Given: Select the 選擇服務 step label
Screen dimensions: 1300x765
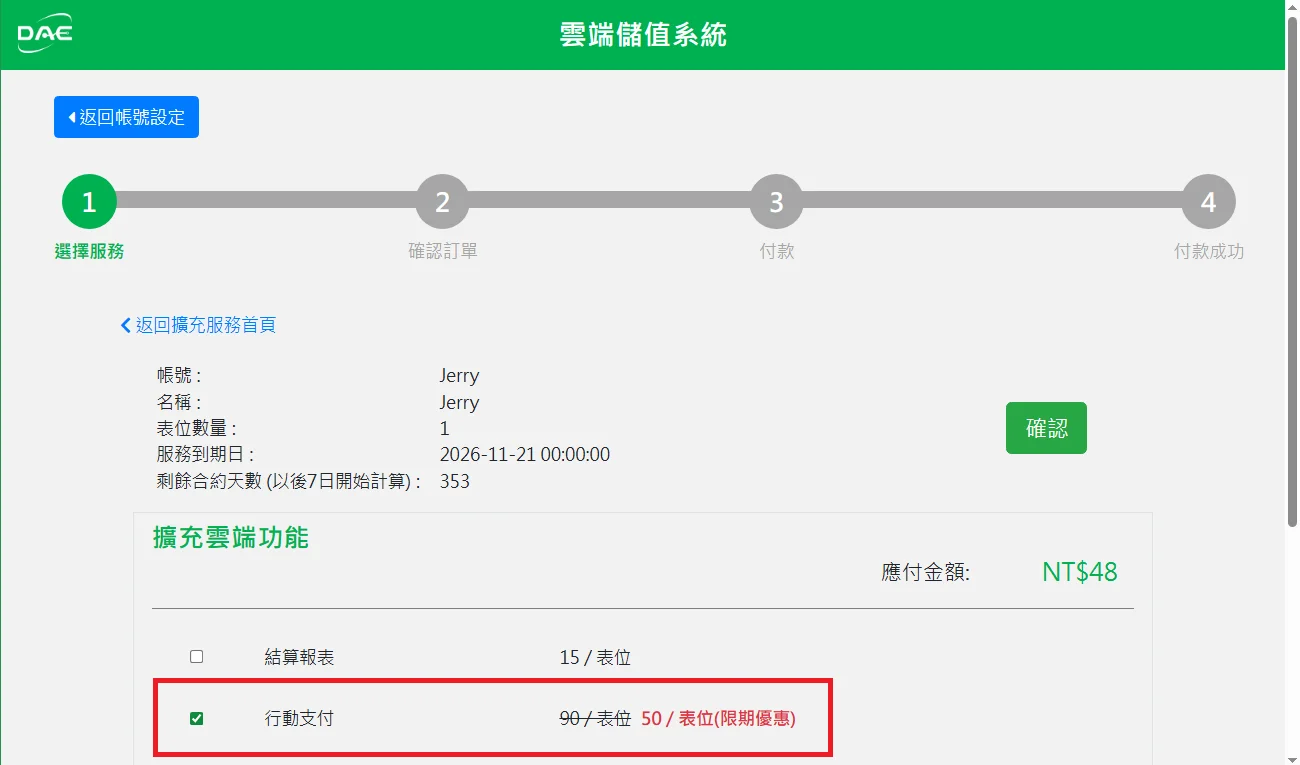Looking at the screenshot, I should 89,252.
